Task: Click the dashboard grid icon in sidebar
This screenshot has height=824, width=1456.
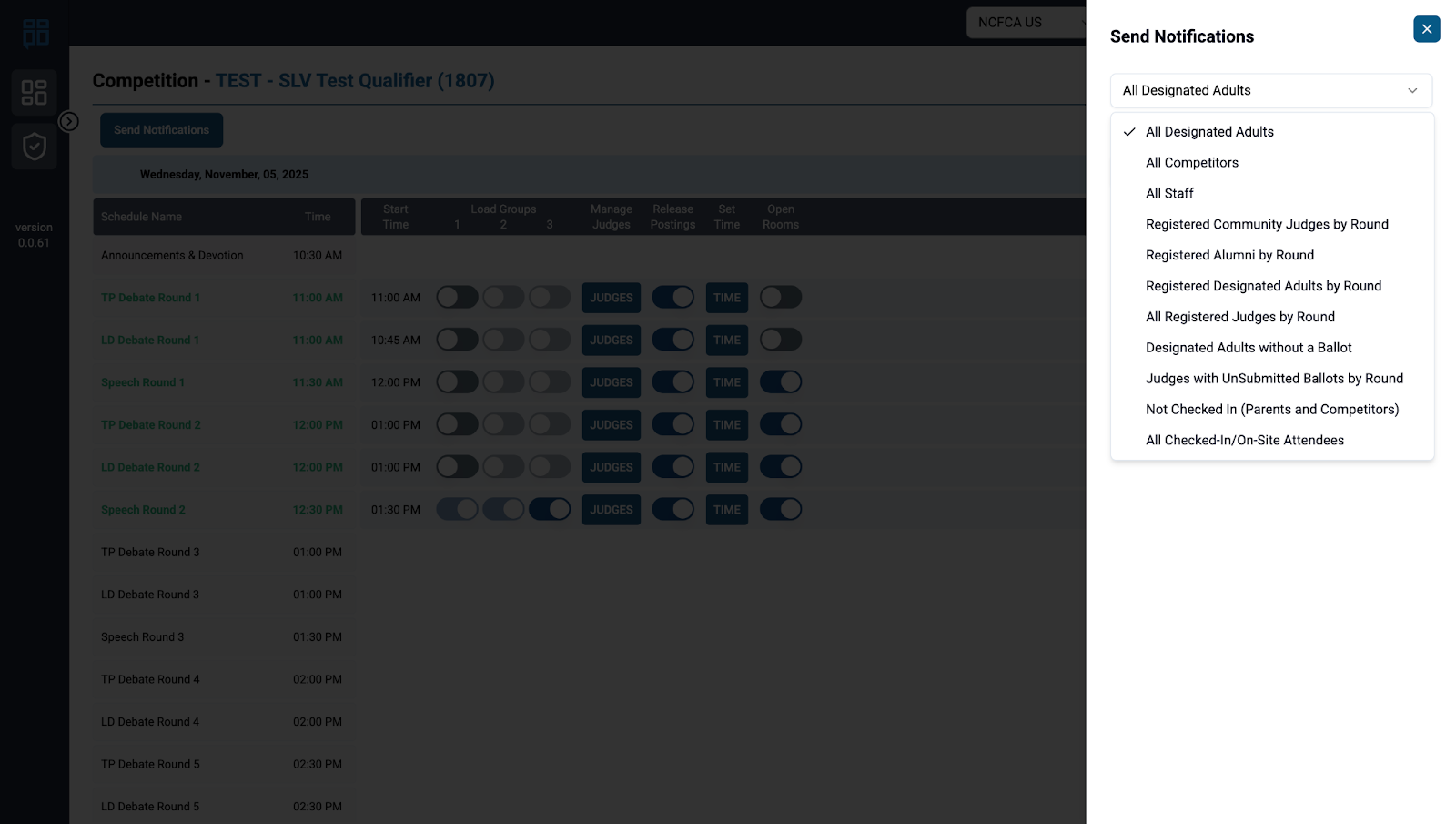Action: tap(35, 92)
